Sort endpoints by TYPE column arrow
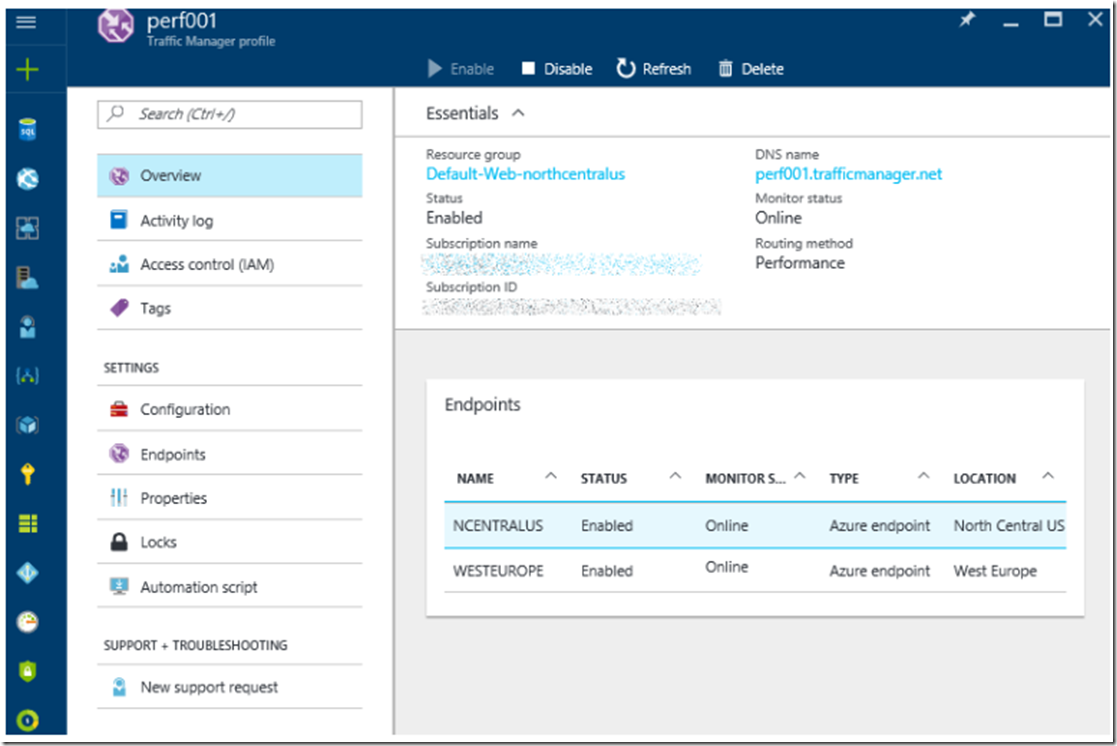This screenshot has width=1117, height=746. pyautogui.click(x=924, y=476)
